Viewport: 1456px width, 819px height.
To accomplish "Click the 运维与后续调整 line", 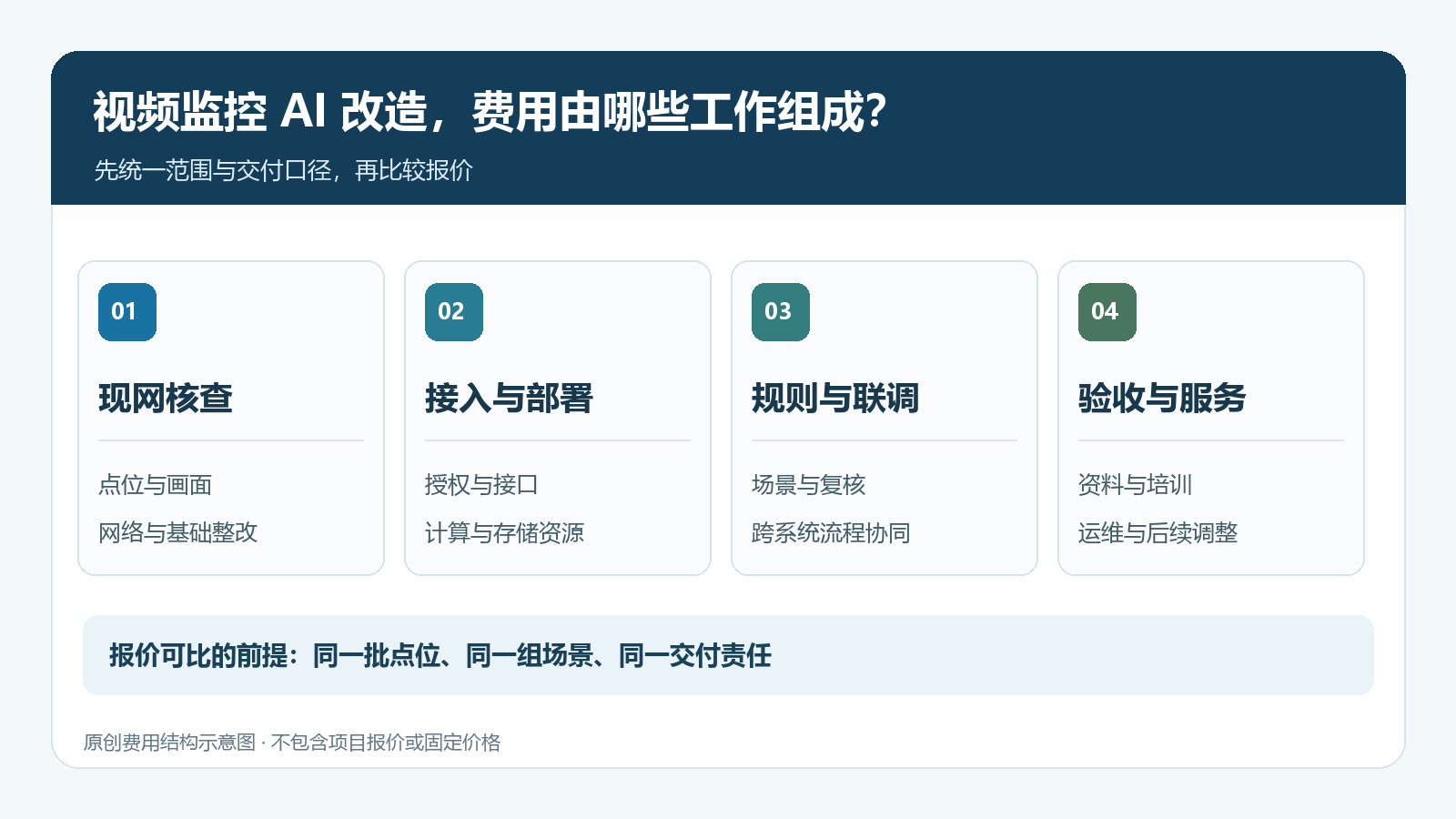I will (1158, 532).
